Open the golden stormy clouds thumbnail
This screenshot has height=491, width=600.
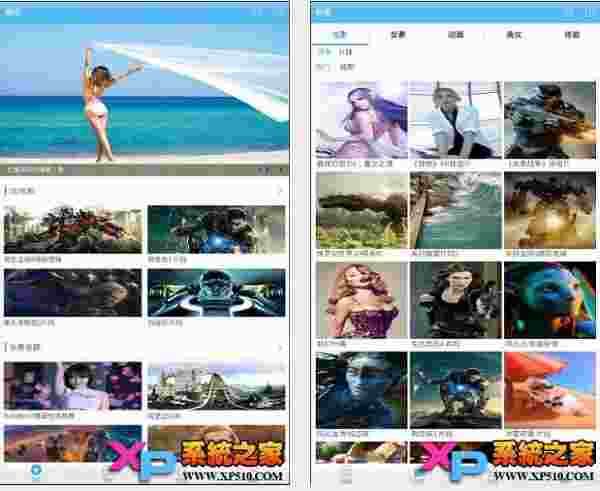[x=550, y=210]
